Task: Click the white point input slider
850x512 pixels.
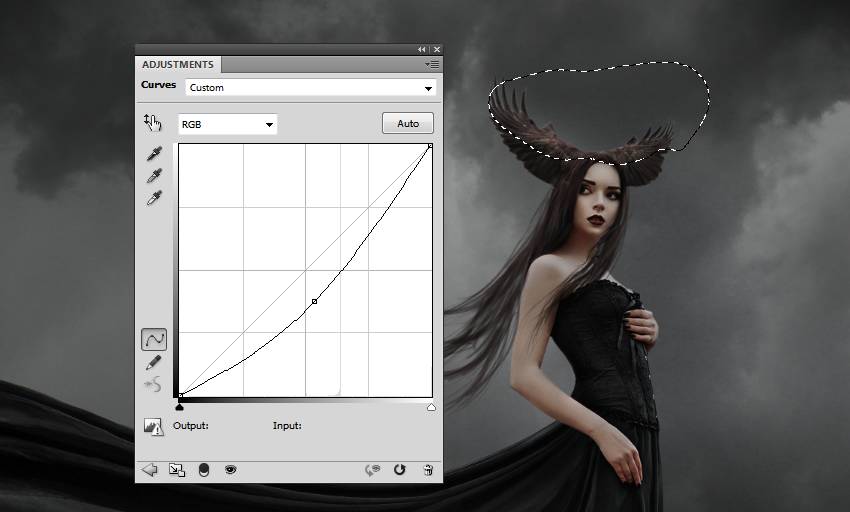Action: [431, 407]
